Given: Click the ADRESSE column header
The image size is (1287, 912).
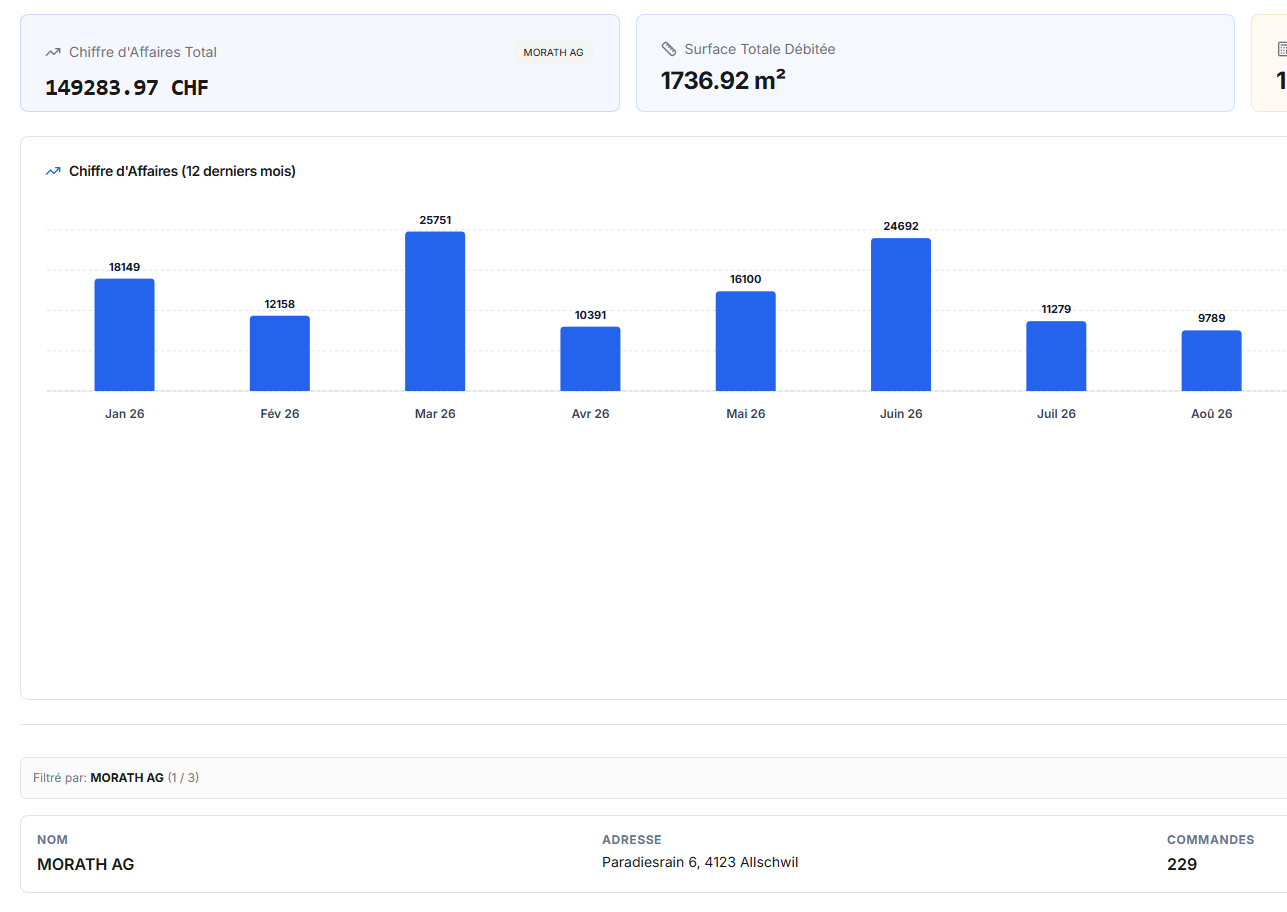Looking at the screenshot, I should (632, 840).
